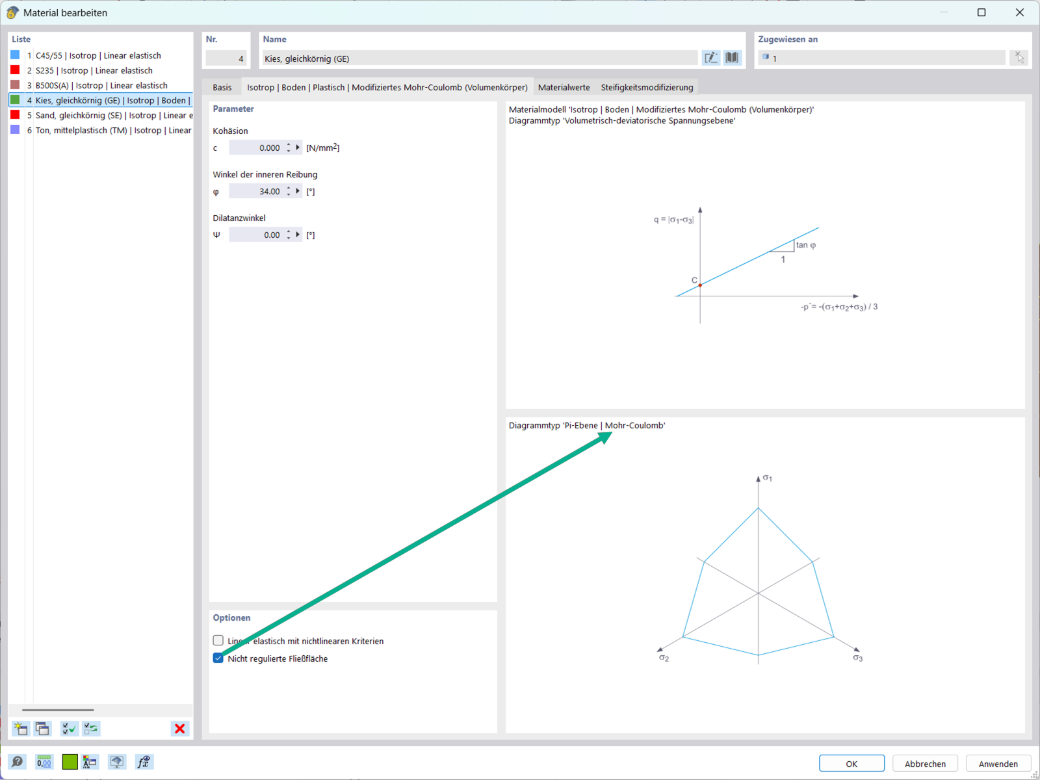Click blue color swatch of C45/55
Viewport: 1040px width, 780px height.
click(x=15, y=55)
